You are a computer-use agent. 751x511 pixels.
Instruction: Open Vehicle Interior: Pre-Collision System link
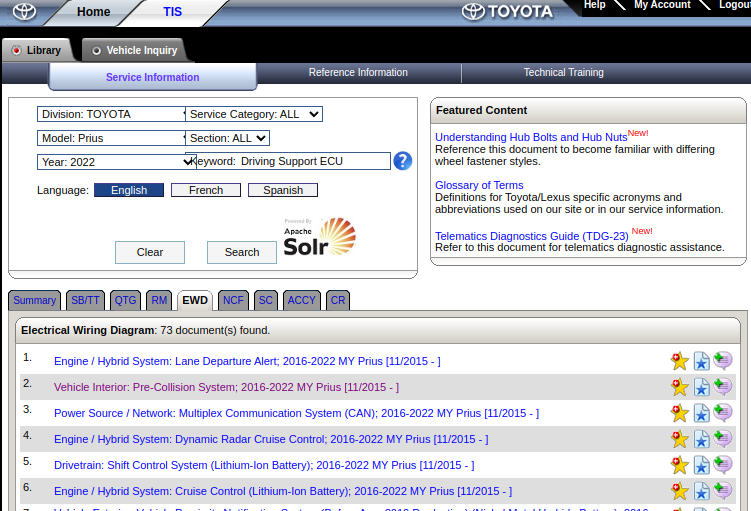point(226,387)
